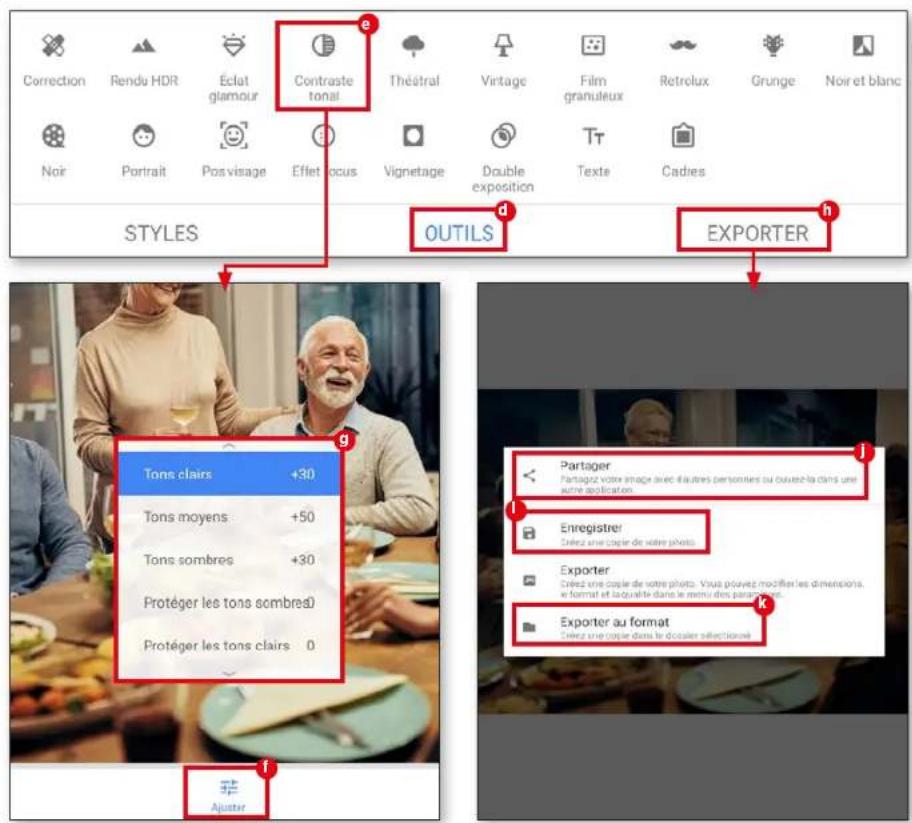912x823 pixels.
Task: Tap the Ajuster sliders button
Action: click(229, 795)
